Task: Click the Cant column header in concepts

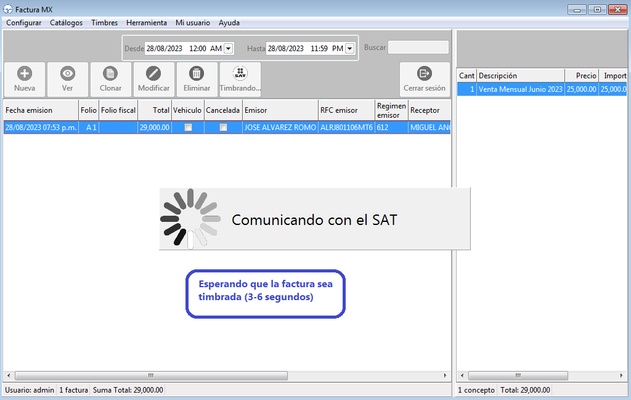Action: pos(466,76)
